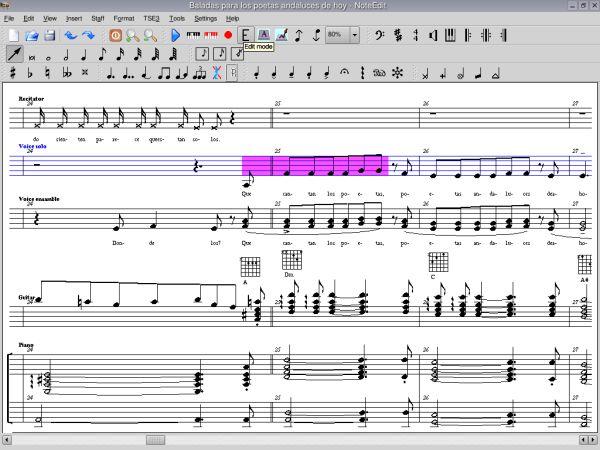Toggle the tied note button

(x=146, y=73)
